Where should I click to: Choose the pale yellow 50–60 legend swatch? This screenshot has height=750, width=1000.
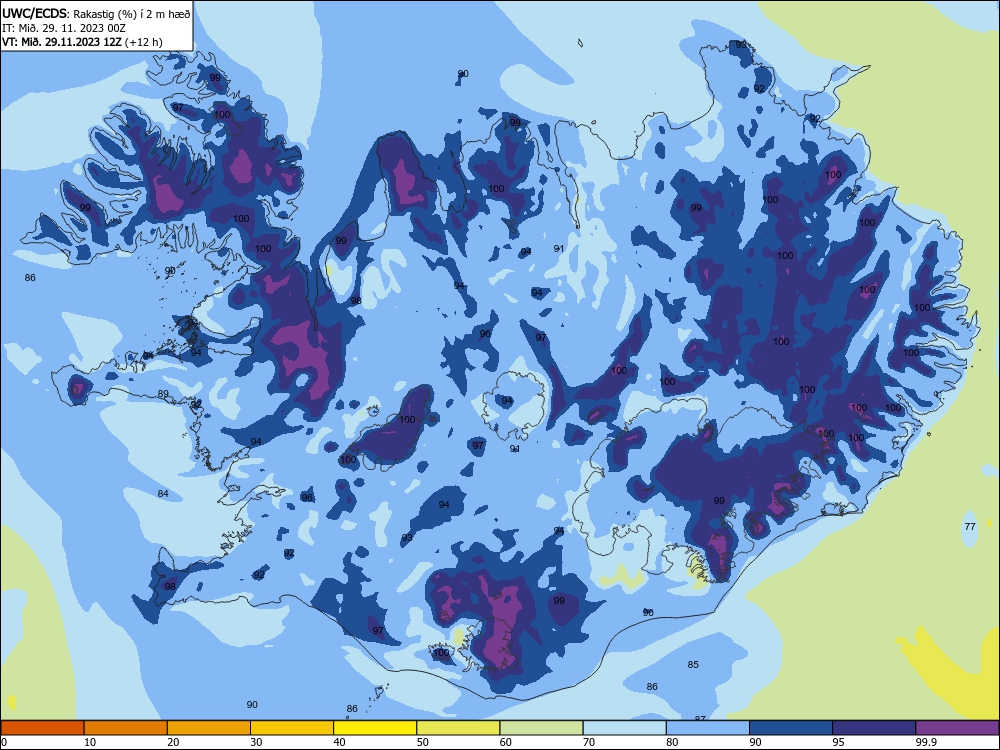[x=458, y=728]
